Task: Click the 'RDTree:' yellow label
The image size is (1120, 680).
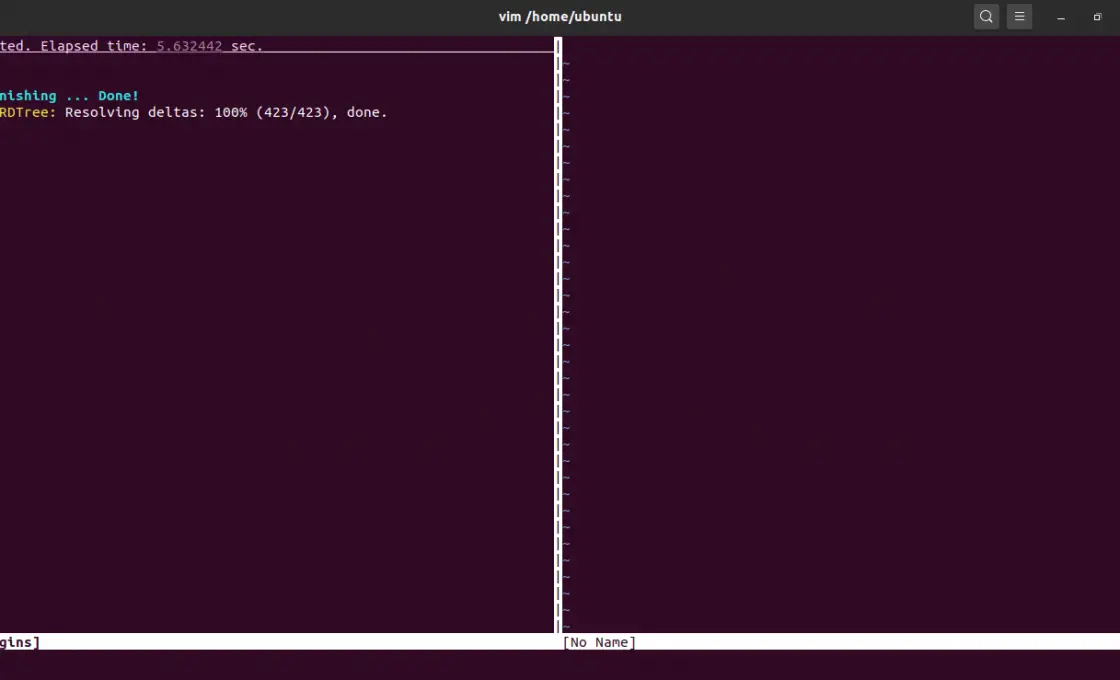Action: click(x=28, y=112)
